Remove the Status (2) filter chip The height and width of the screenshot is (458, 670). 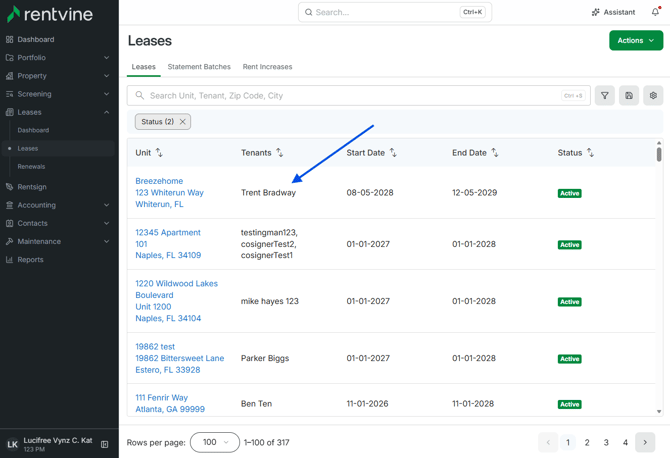pyautogui.click(x=182, y=122)
